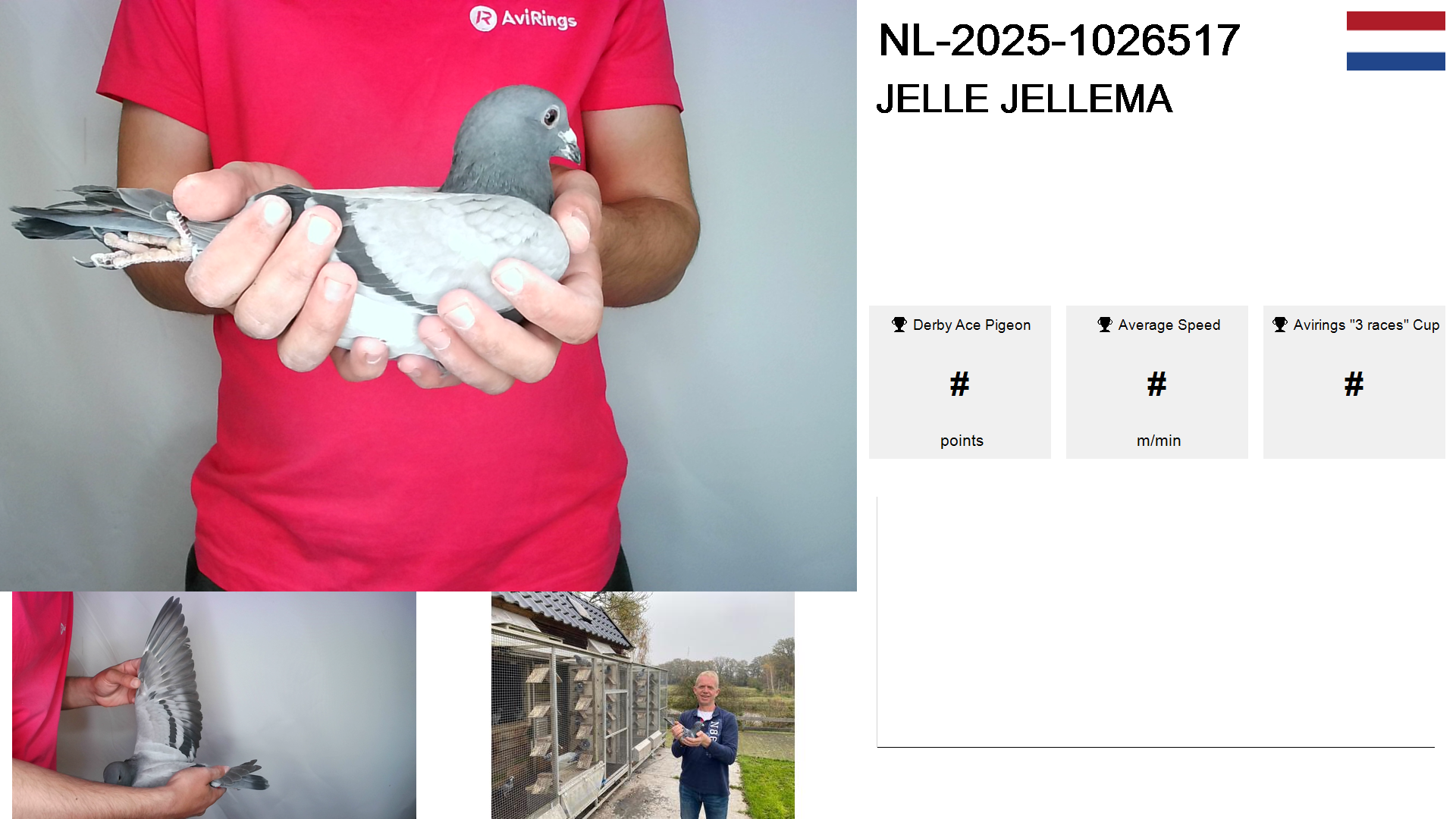Click the AviRings logo on the red shirt
The height and width of the screenshot is (819, 1456).
coord(523,18)
